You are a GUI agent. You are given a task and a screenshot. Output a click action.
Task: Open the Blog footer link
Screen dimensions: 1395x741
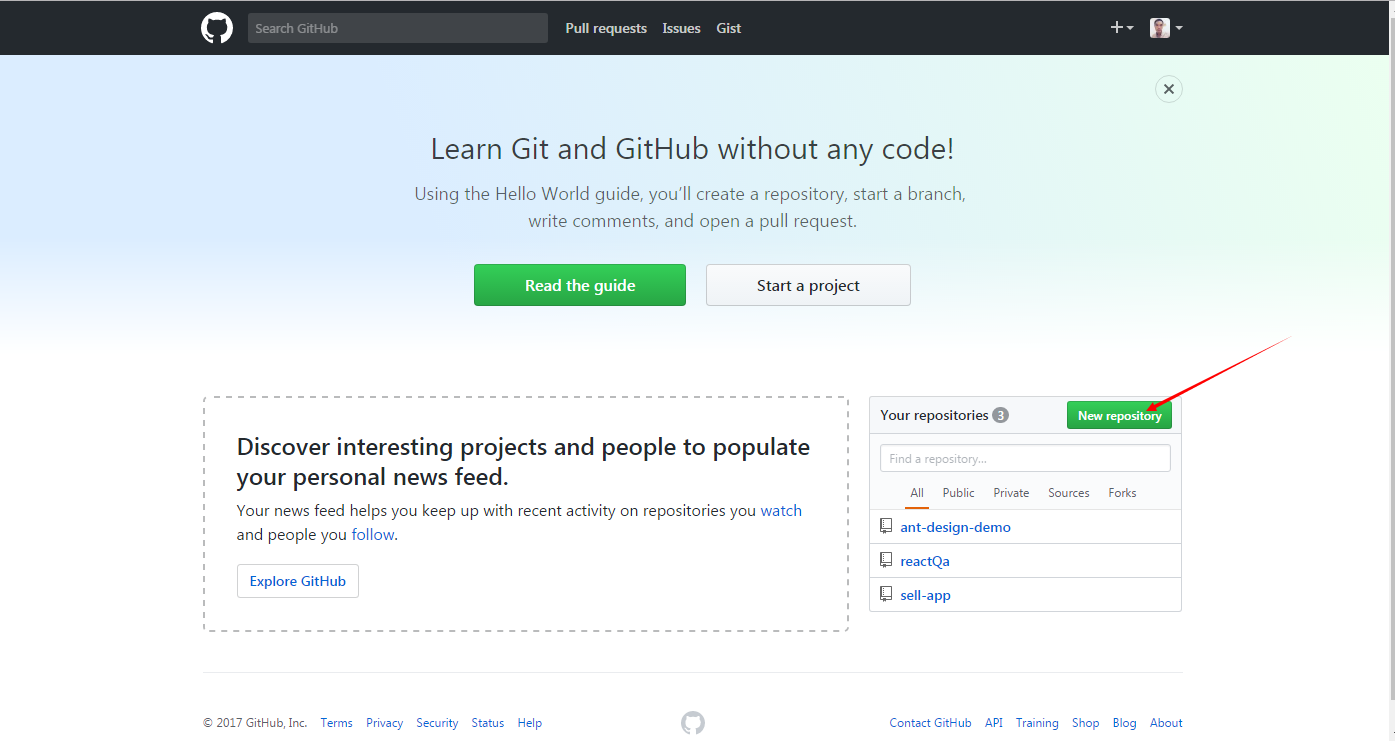pos(1124,723)
